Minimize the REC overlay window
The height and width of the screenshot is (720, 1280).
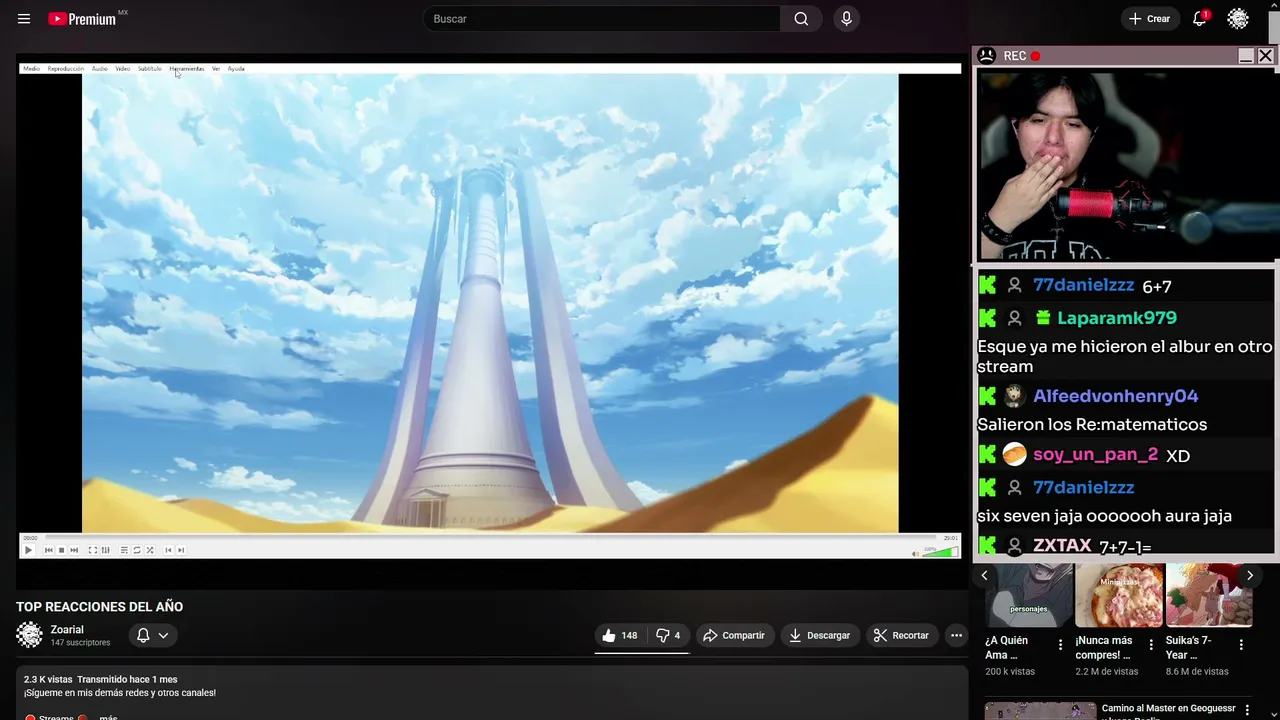[x=1246, y=56]
